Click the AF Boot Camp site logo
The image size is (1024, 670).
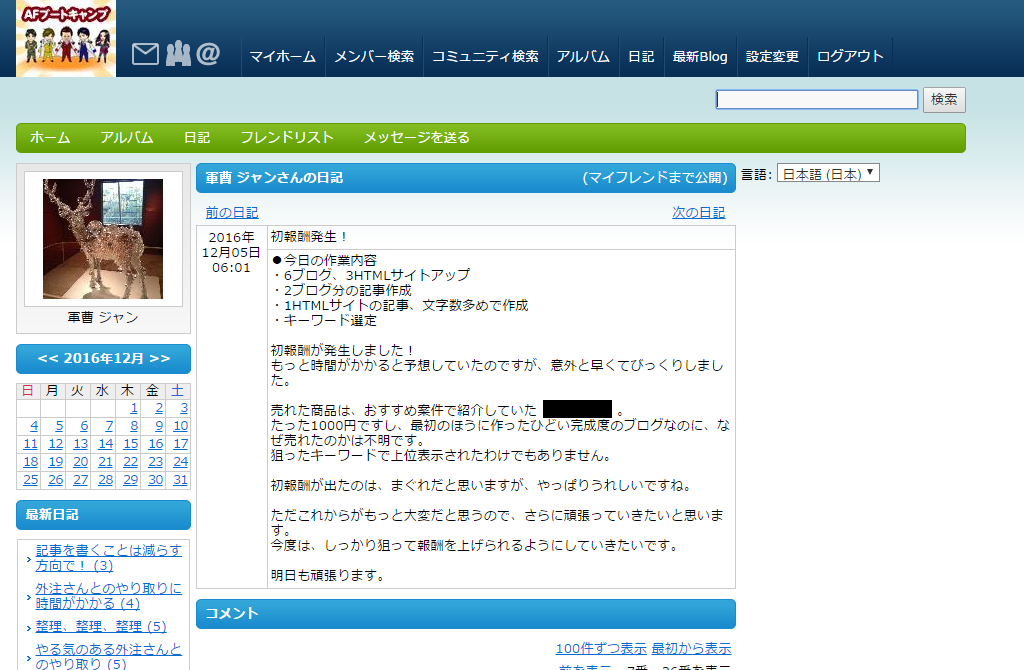click(66, 38)
